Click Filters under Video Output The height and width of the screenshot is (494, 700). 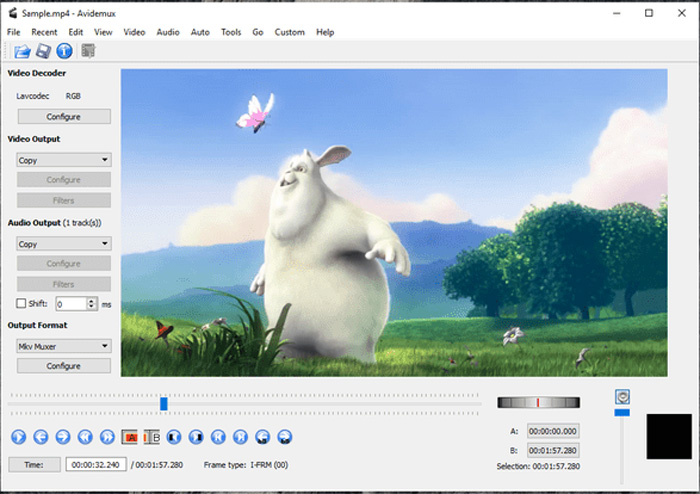(64, 200)
